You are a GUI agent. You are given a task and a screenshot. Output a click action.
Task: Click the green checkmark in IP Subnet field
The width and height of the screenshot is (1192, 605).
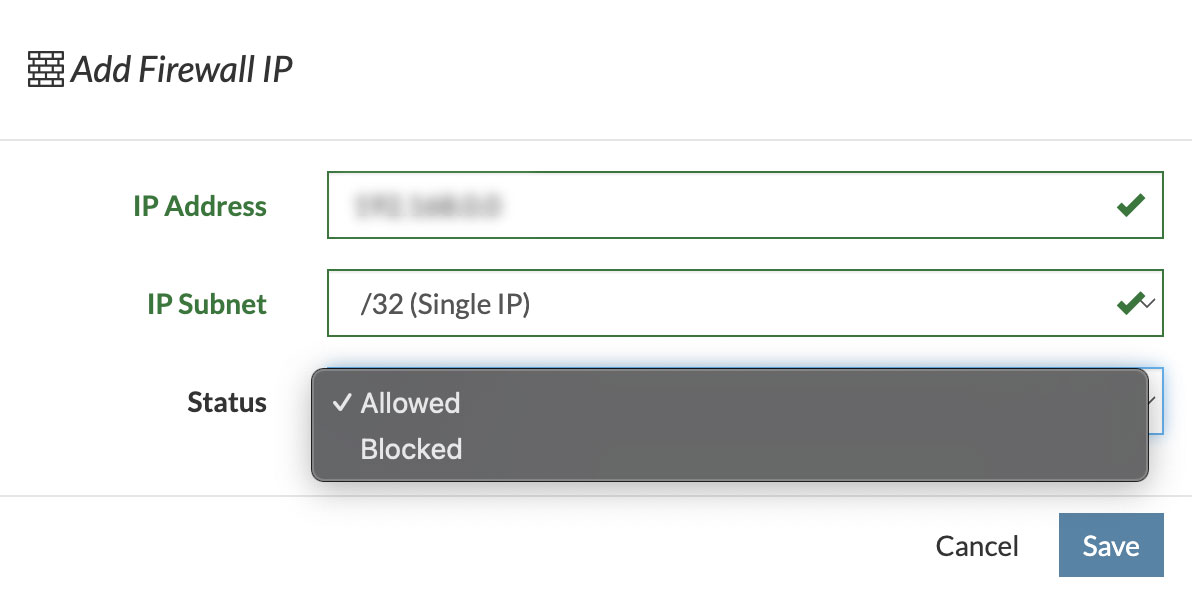coord(1130,303)
